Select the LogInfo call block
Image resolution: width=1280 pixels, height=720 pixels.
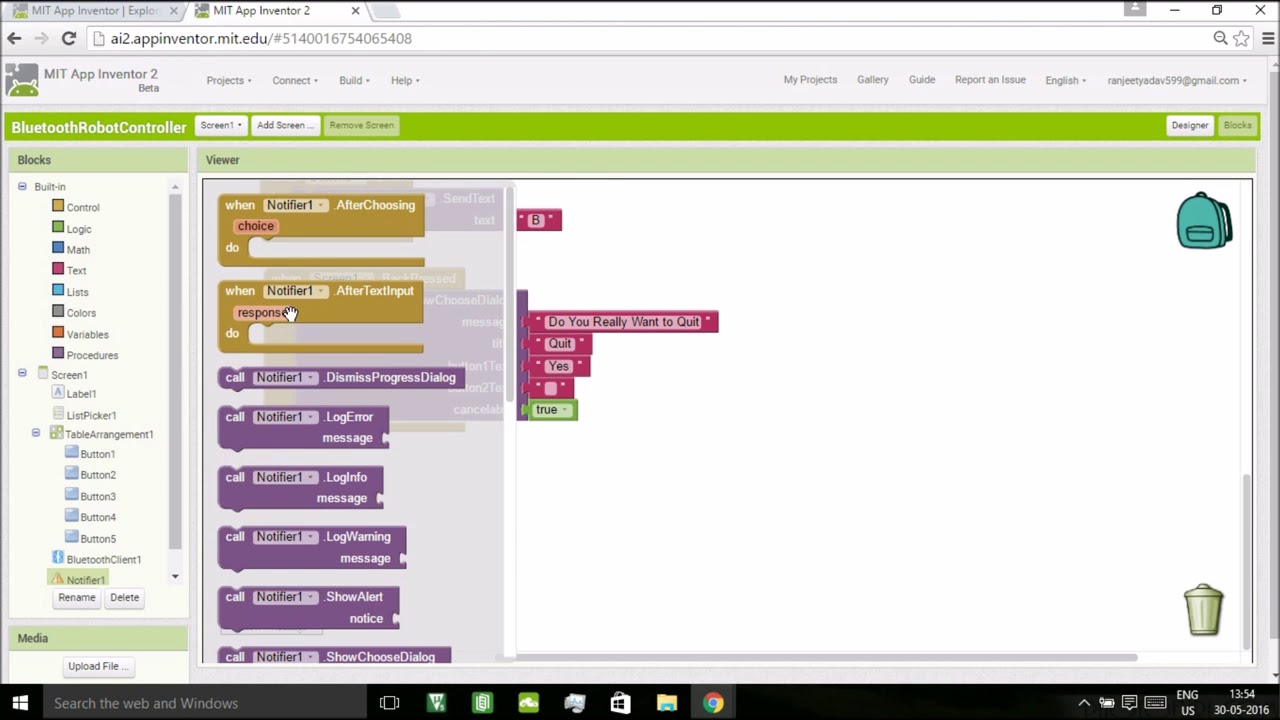click(300, 487)
